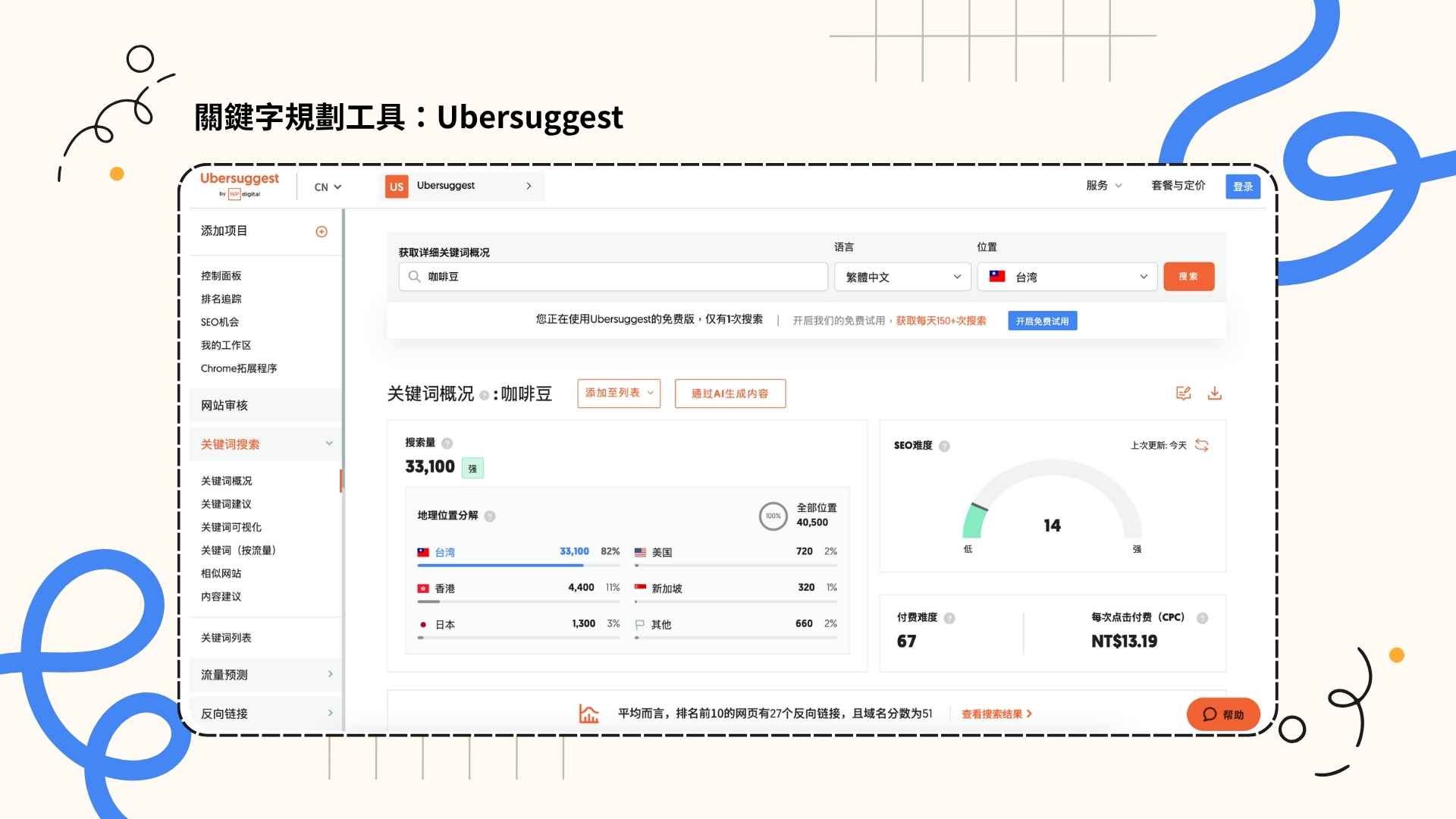Open the 繁體中文 language dropdown
The width and height of the screenshot is (1456, 819).
pyautogui.click(x=902, y=277)
